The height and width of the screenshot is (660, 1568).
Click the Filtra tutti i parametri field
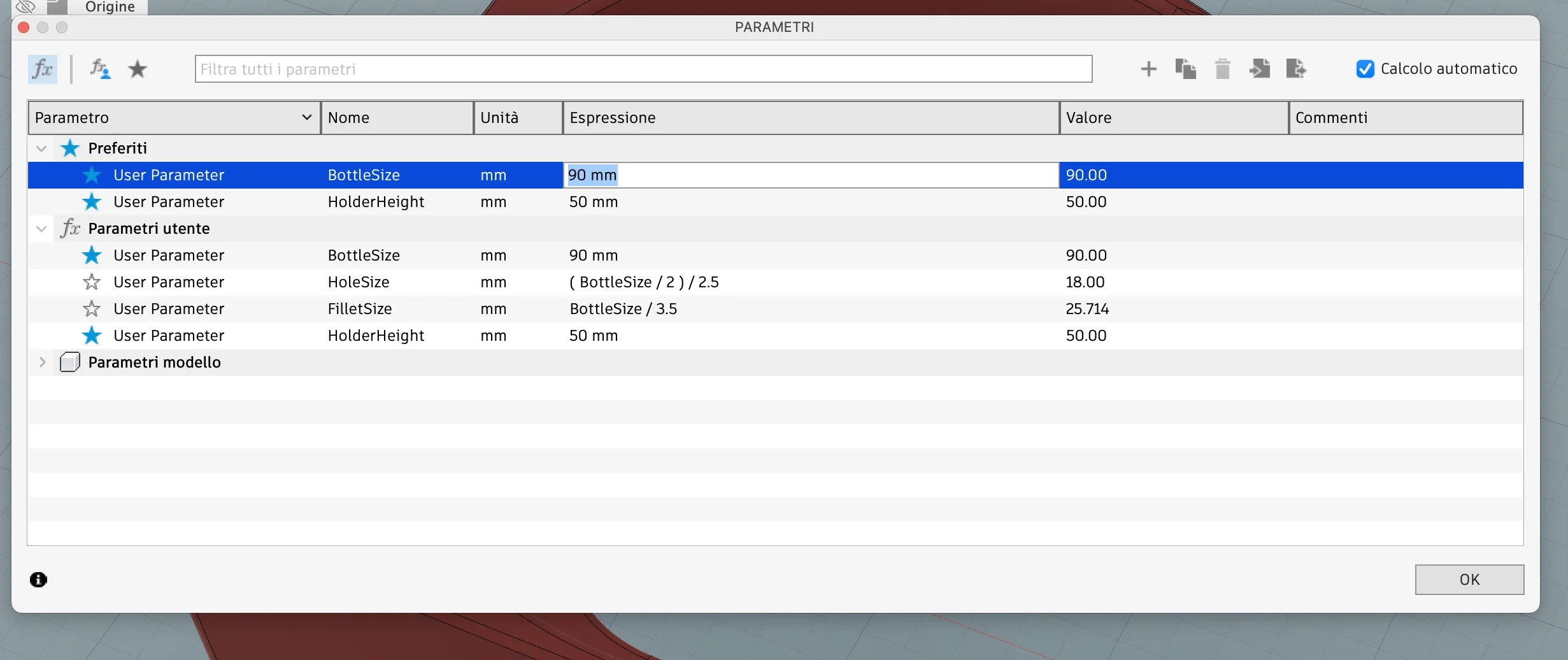[x=643, y=69]
